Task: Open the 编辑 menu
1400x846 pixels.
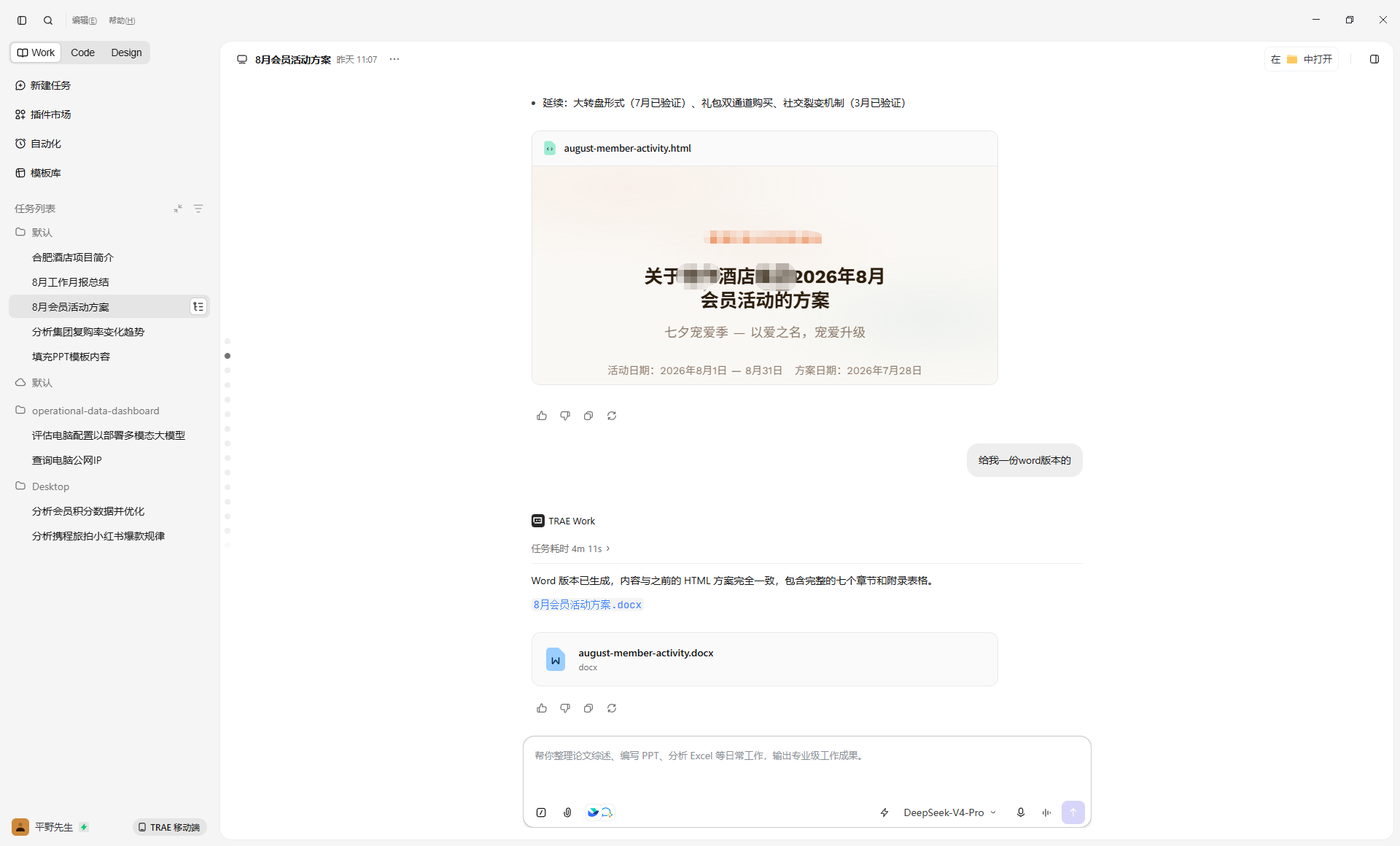Action: [x=85, y=20]
